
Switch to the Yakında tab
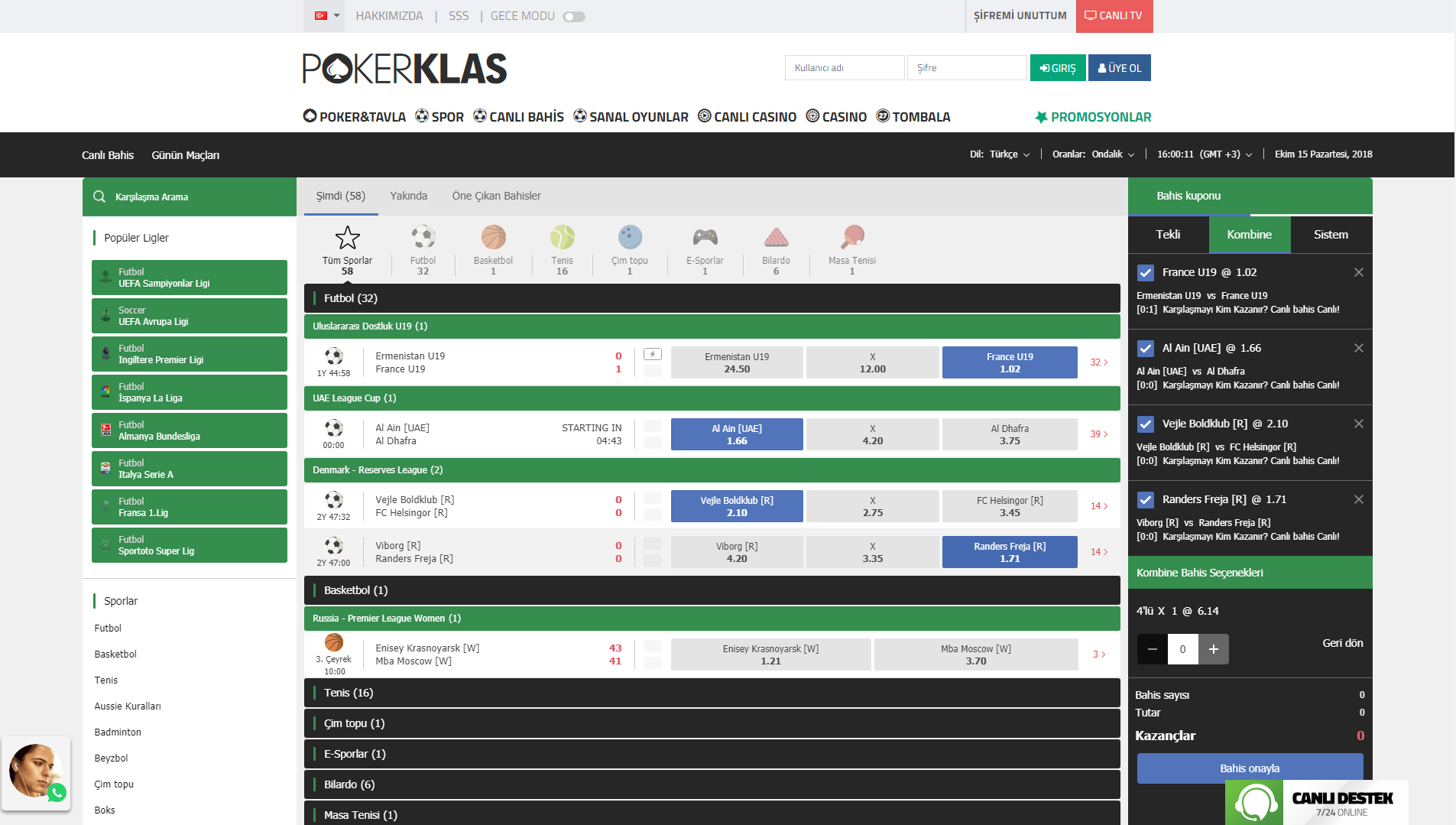(408, 197)
